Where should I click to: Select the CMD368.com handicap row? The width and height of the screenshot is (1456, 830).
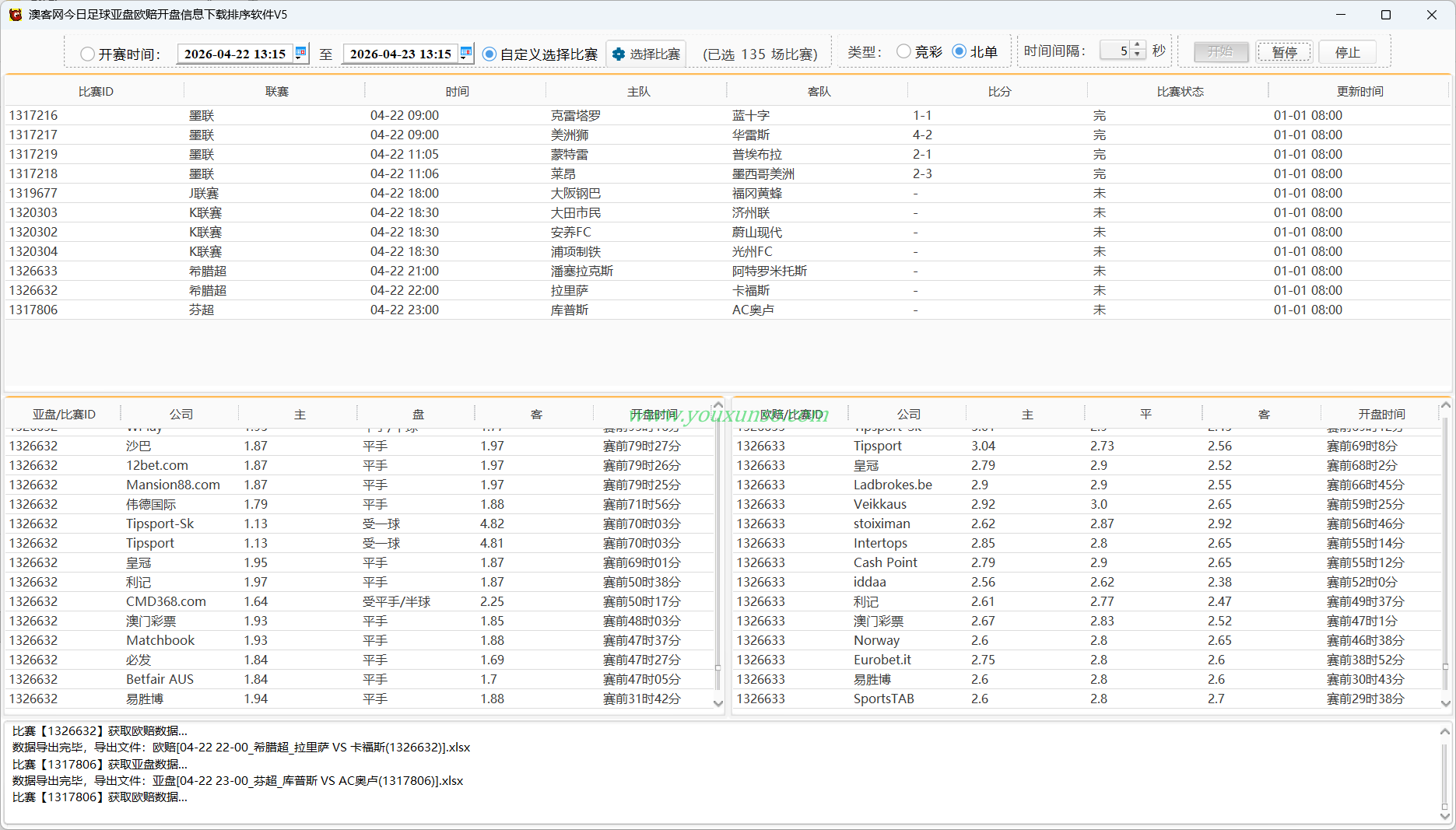(360, 601)
